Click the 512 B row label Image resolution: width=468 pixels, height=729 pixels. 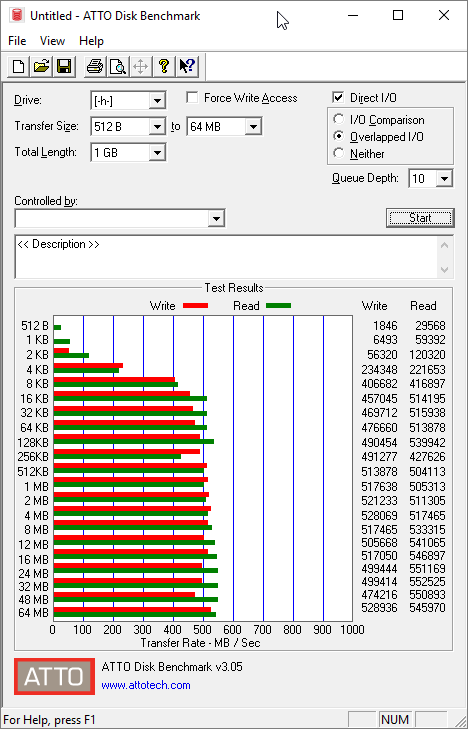coord(35,326)
